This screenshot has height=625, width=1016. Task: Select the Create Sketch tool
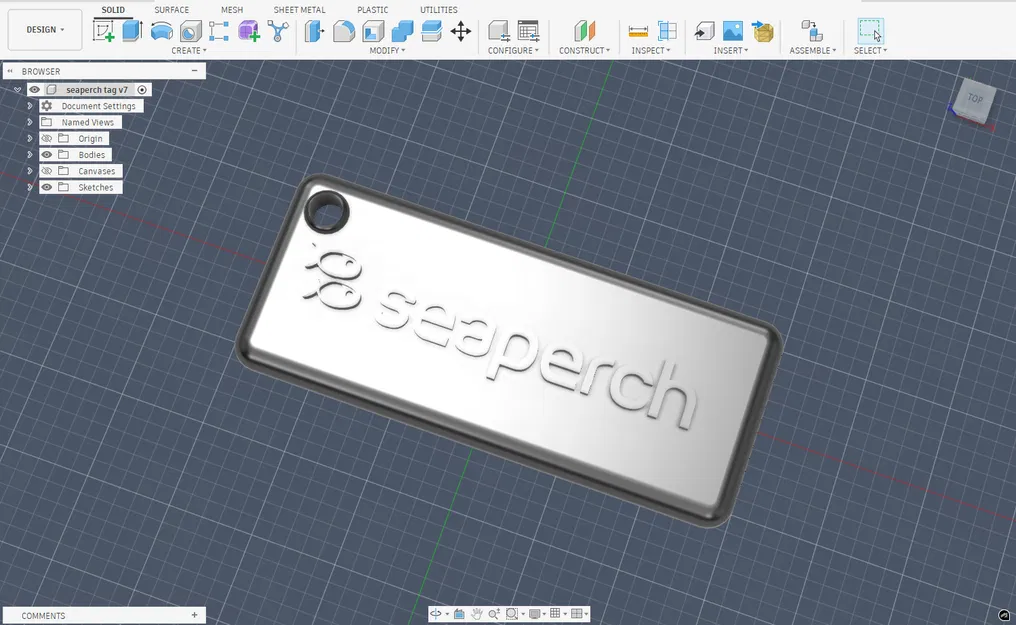click(x=106, y=29)
